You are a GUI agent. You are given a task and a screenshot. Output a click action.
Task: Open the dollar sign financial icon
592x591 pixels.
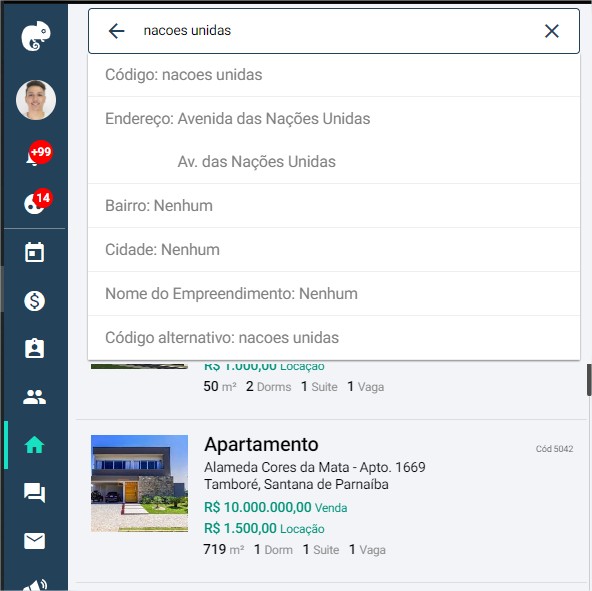click(34, 301)
